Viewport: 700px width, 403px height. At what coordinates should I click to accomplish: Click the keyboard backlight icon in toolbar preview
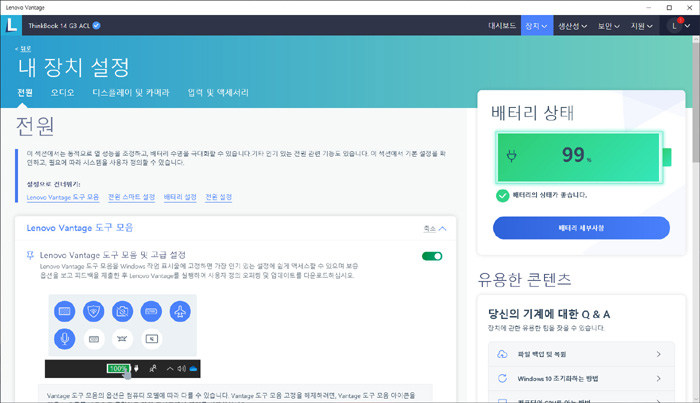[x=65, y=311]
